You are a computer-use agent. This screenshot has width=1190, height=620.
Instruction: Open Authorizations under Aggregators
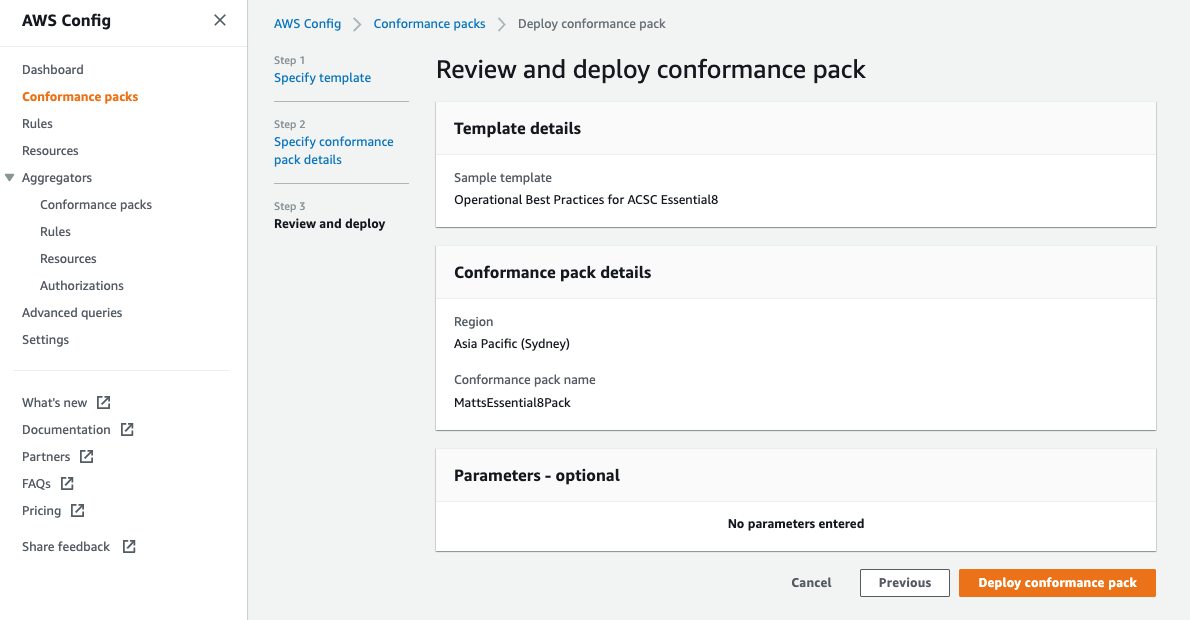[82, 286]
